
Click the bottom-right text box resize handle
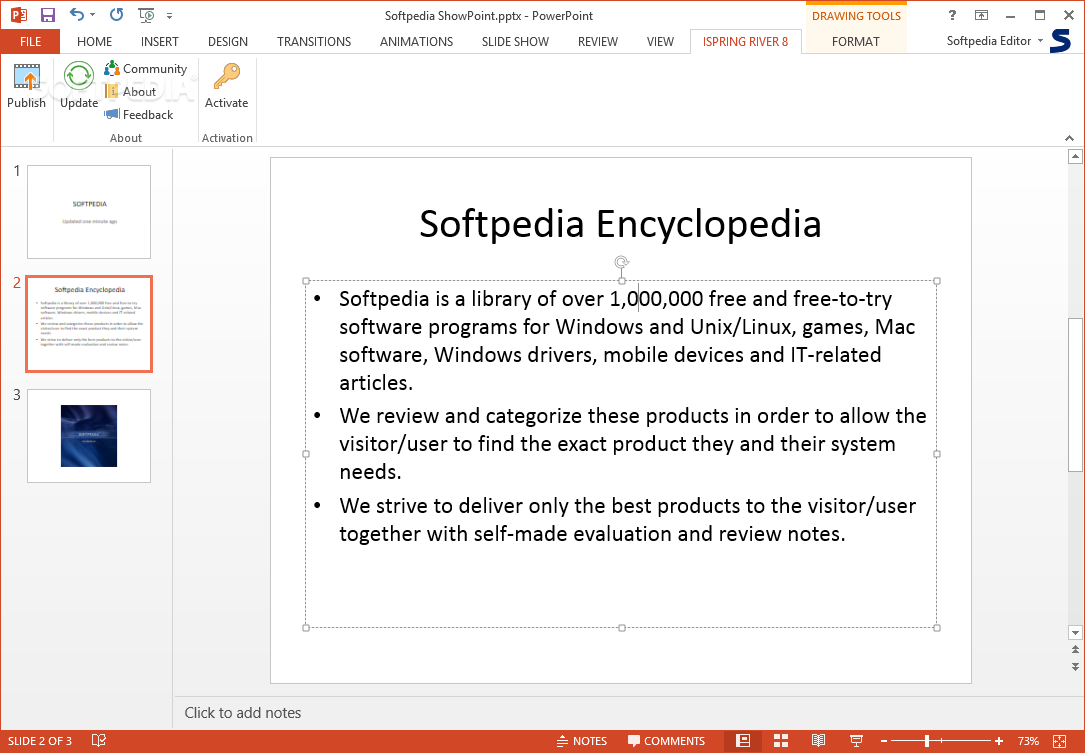pos(937,628)
